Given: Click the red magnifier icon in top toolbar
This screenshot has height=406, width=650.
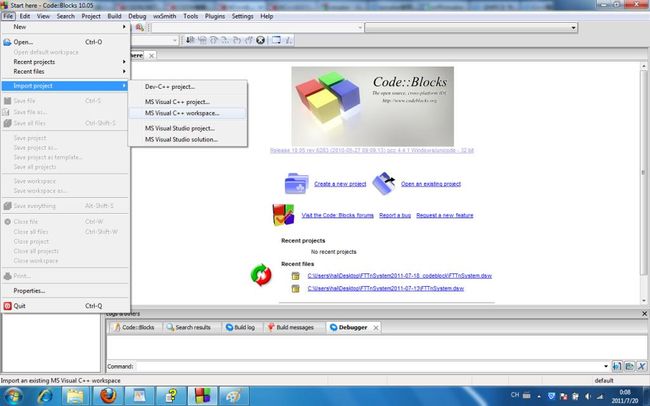Looking at the screenshot, I should pyautogui.click(x=140, y=27).
